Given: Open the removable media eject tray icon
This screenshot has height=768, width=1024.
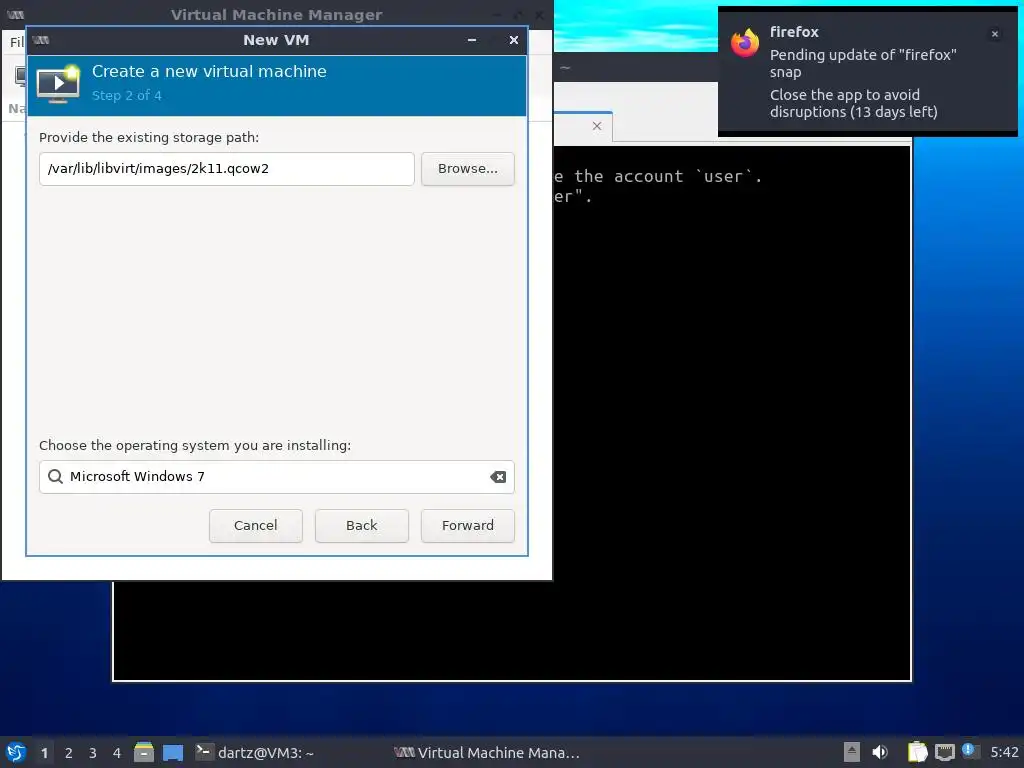Looking at the screenshot, I should tap(852, 752).
